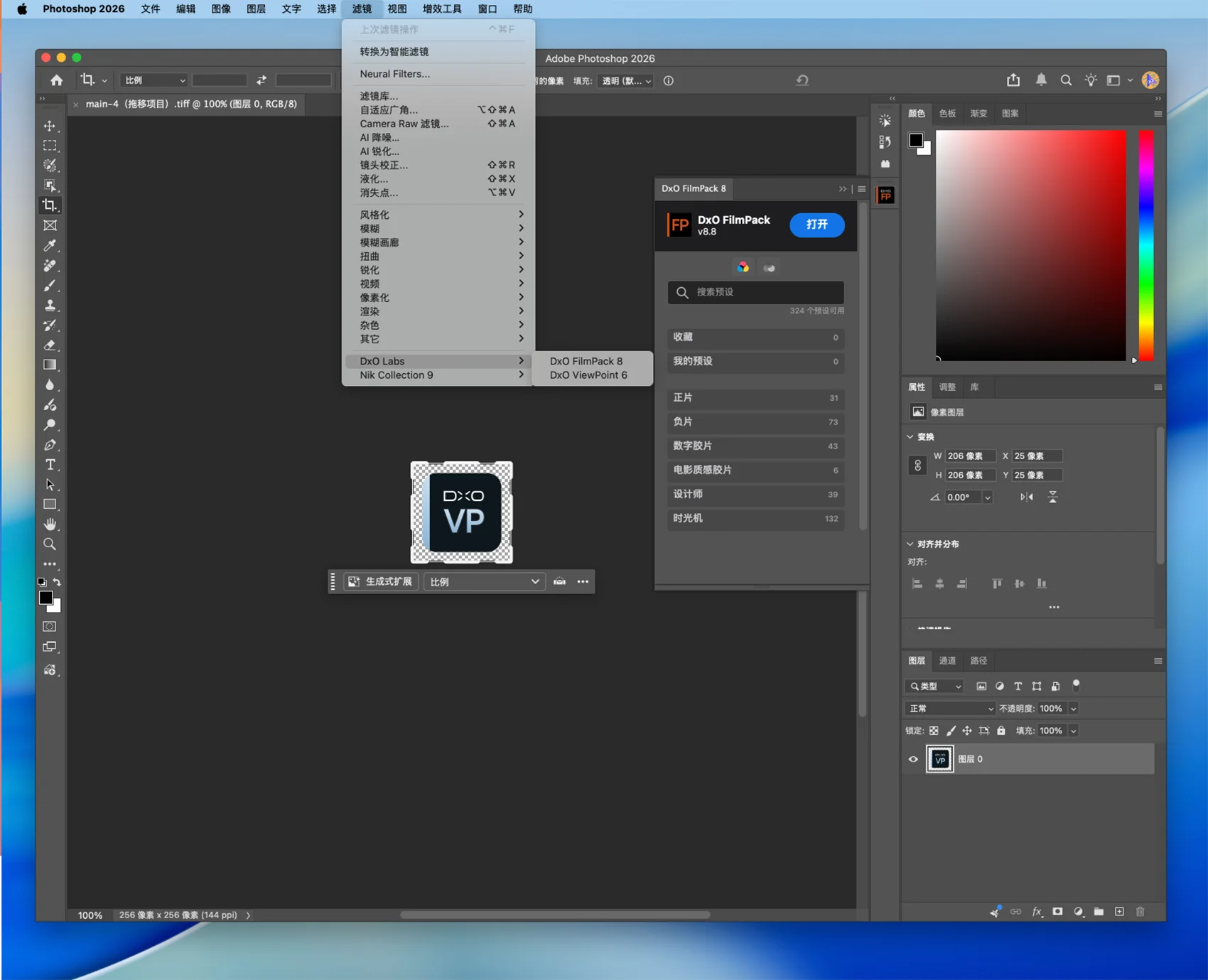
Task: Click the hue slider in Color panel
Action: pyautogui.click(x=1146, y=245)
